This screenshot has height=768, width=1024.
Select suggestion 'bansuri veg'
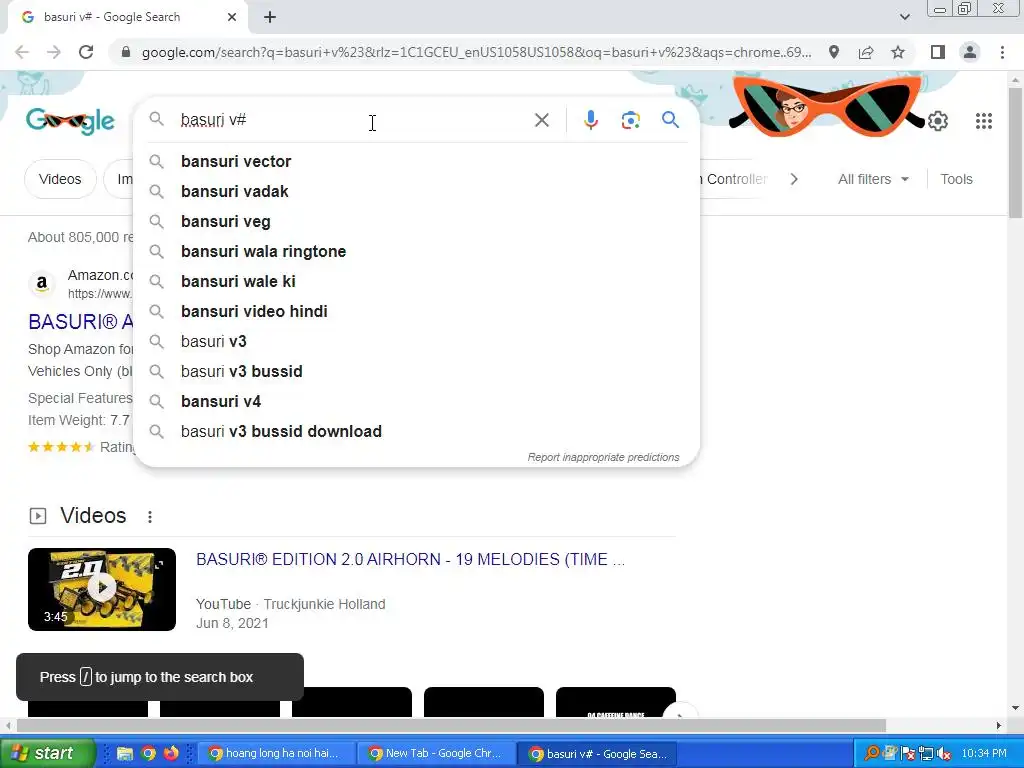416,221
